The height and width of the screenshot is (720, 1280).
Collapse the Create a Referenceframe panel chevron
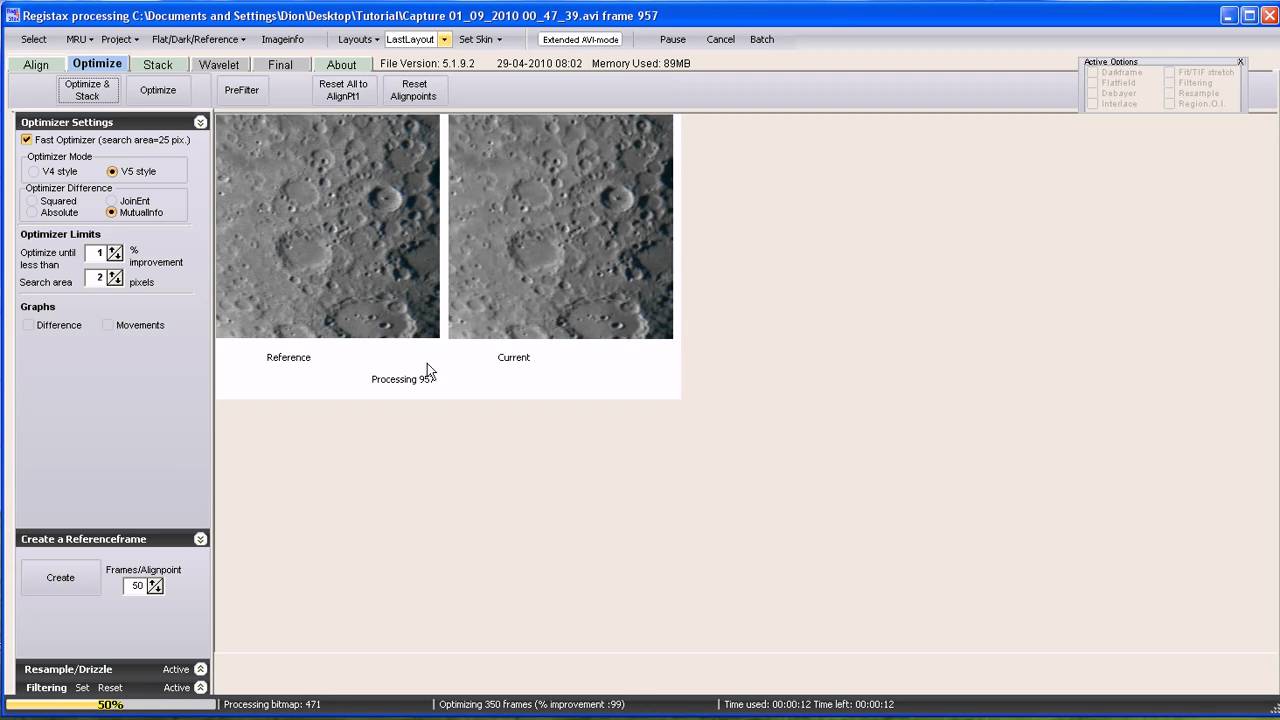(x=200, y=539)
